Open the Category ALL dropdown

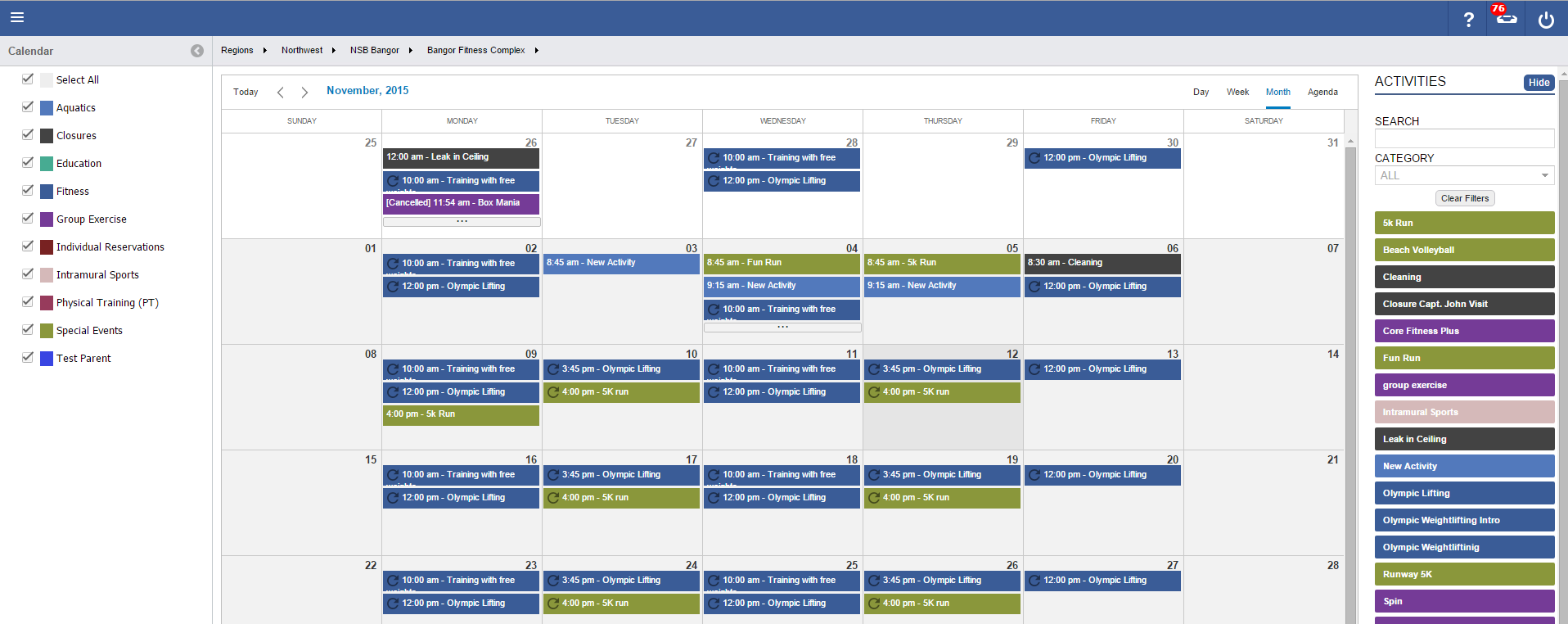1464,175
